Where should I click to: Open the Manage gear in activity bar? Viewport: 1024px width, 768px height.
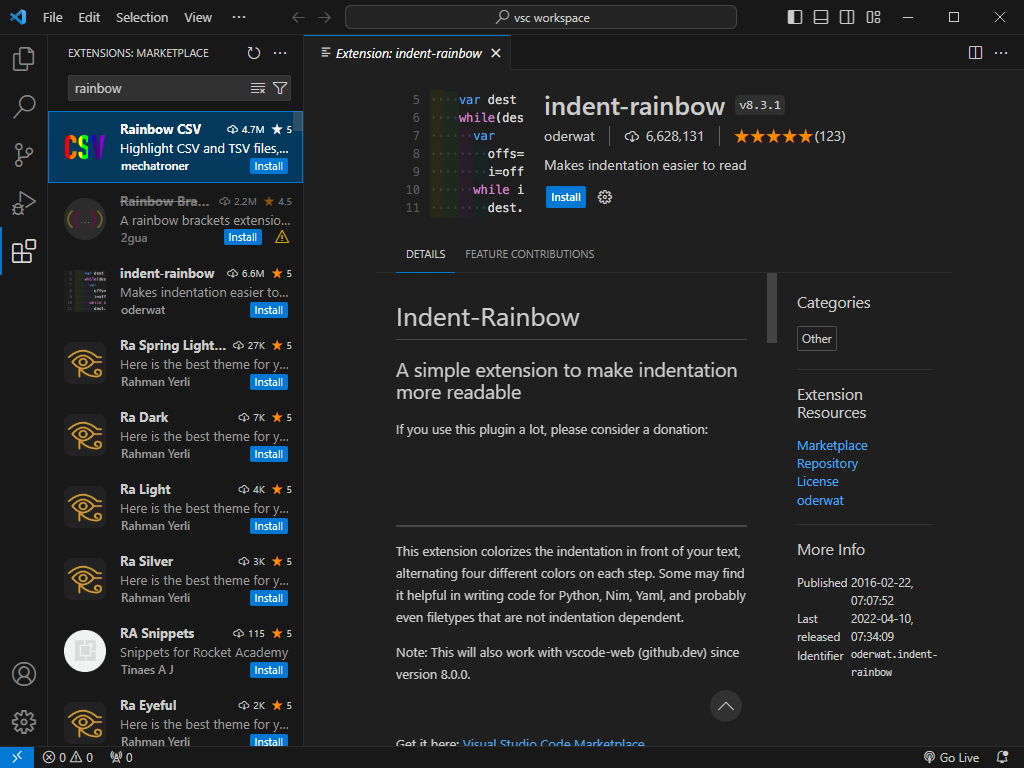[x=24, y=722]
